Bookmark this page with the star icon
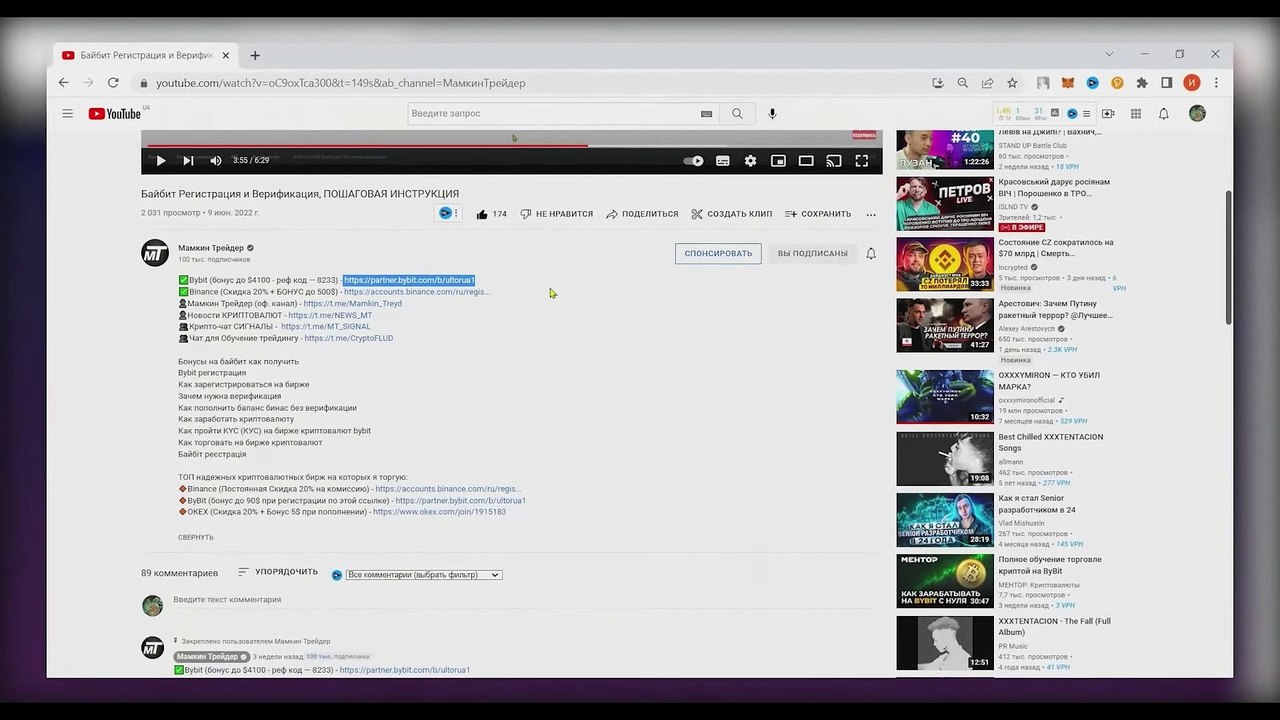 [1012, 83]
